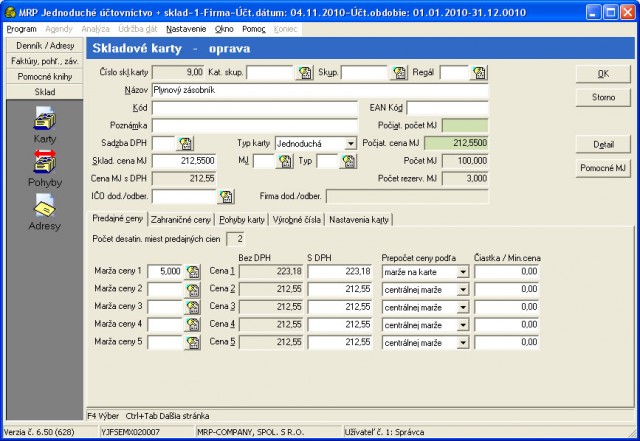Switch to Zahraničné ceny tab

coord(181,219)
